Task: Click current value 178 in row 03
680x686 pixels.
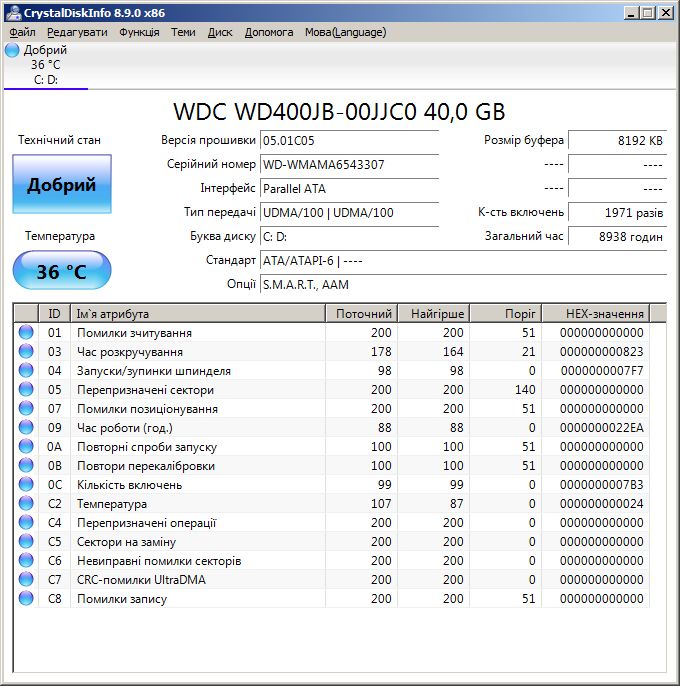Action: [x=381, y=352]
